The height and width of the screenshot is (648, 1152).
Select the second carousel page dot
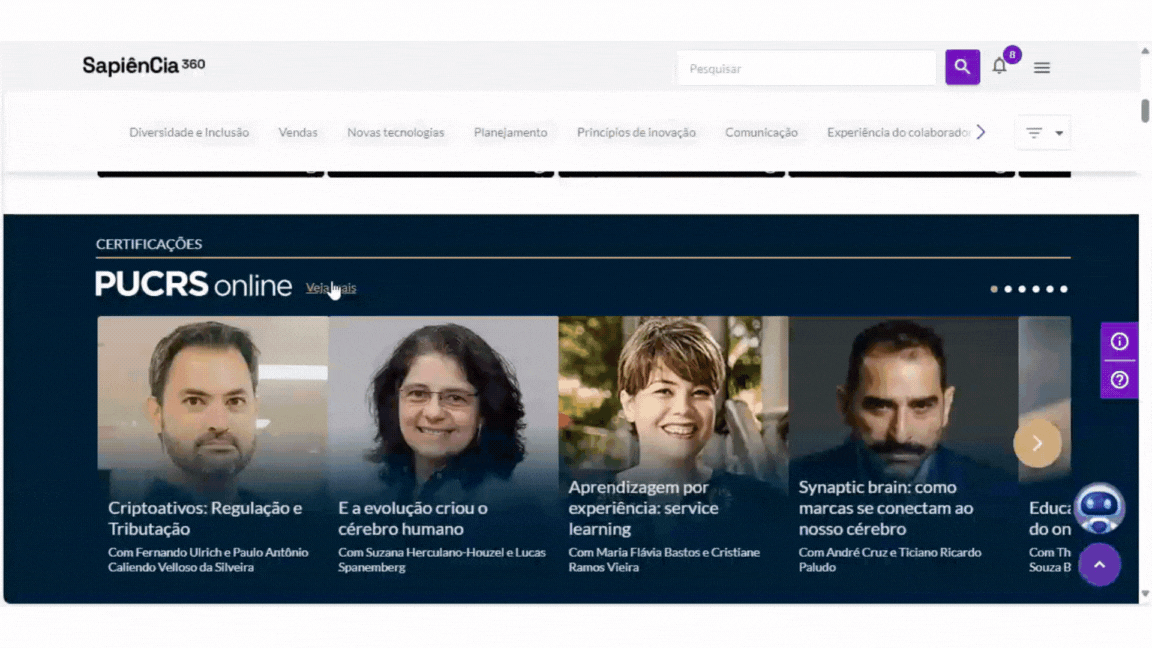1008,289
